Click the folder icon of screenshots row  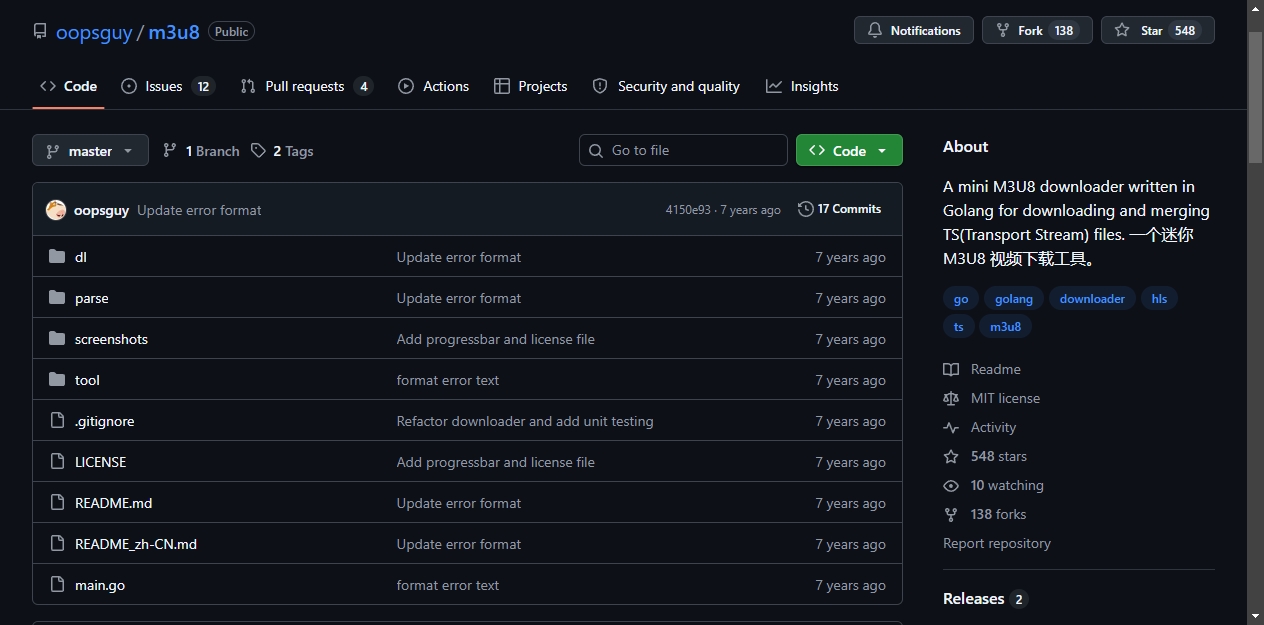(x=57, y=339)
